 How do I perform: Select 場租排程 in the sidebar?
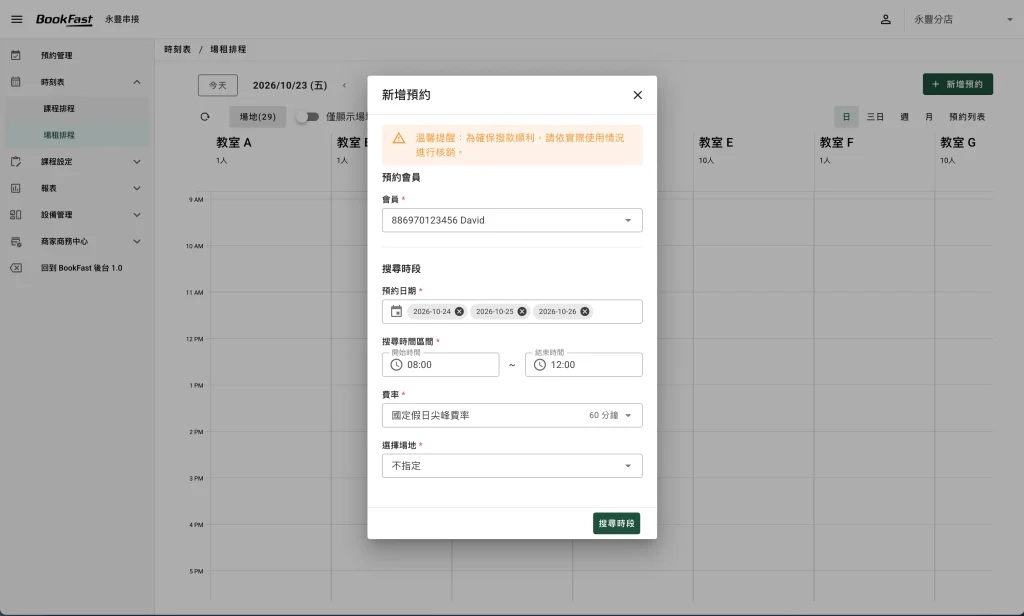(x=77, y=135)
